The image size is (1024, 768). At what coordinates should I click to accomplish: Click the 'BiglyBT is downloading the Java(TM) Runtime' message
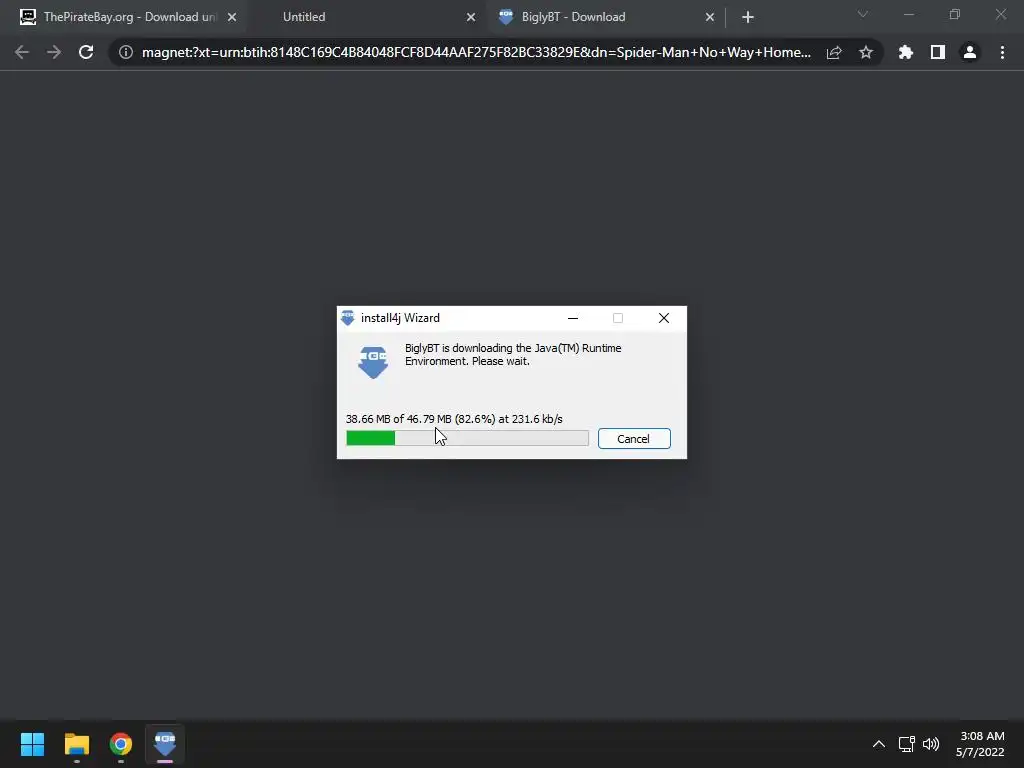pyautogui.click(x=513, y=355)
